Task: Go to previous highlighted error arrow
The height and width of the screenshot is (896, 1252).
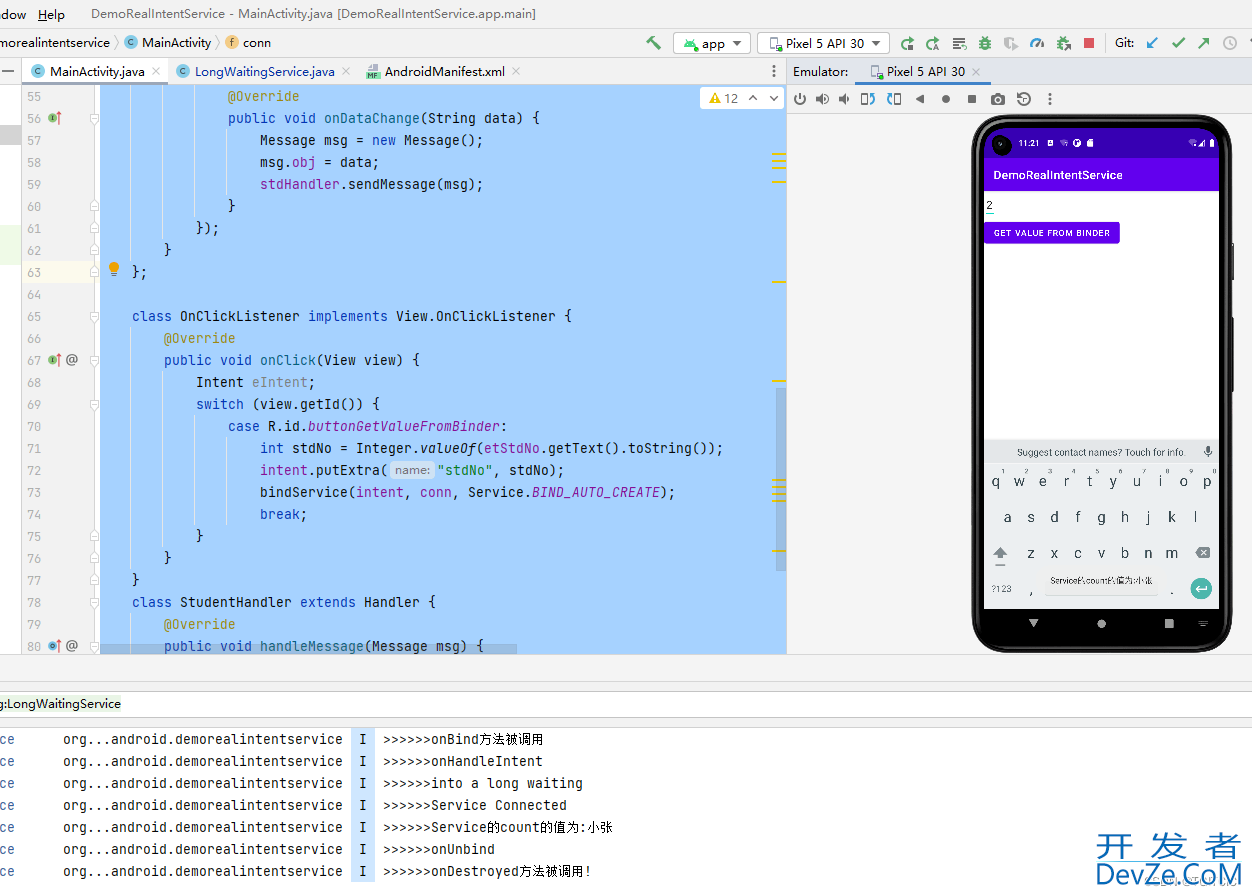Action: 753,98
